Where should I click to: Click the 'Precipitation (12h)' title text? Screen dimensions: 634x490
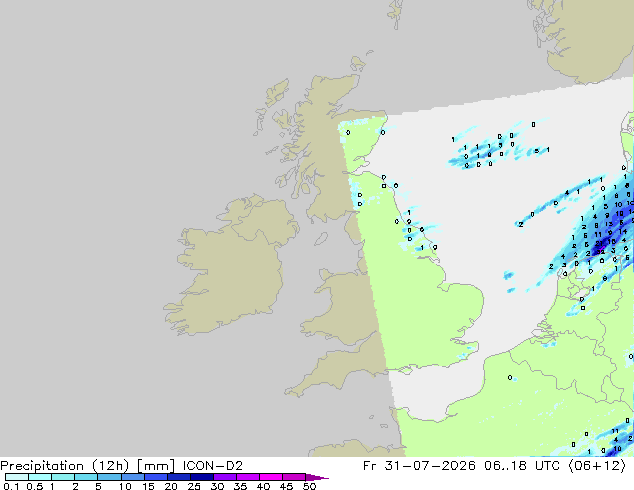[x=65, y=466]
